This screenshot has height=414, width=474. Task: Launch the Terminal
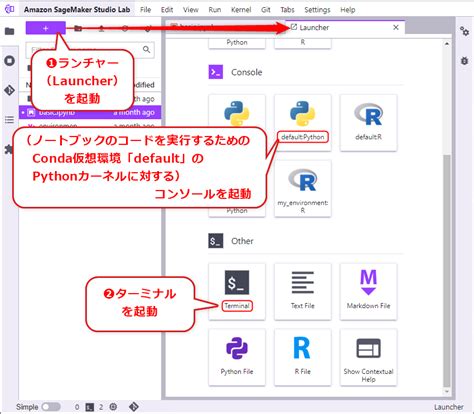[x=237, y=292]
